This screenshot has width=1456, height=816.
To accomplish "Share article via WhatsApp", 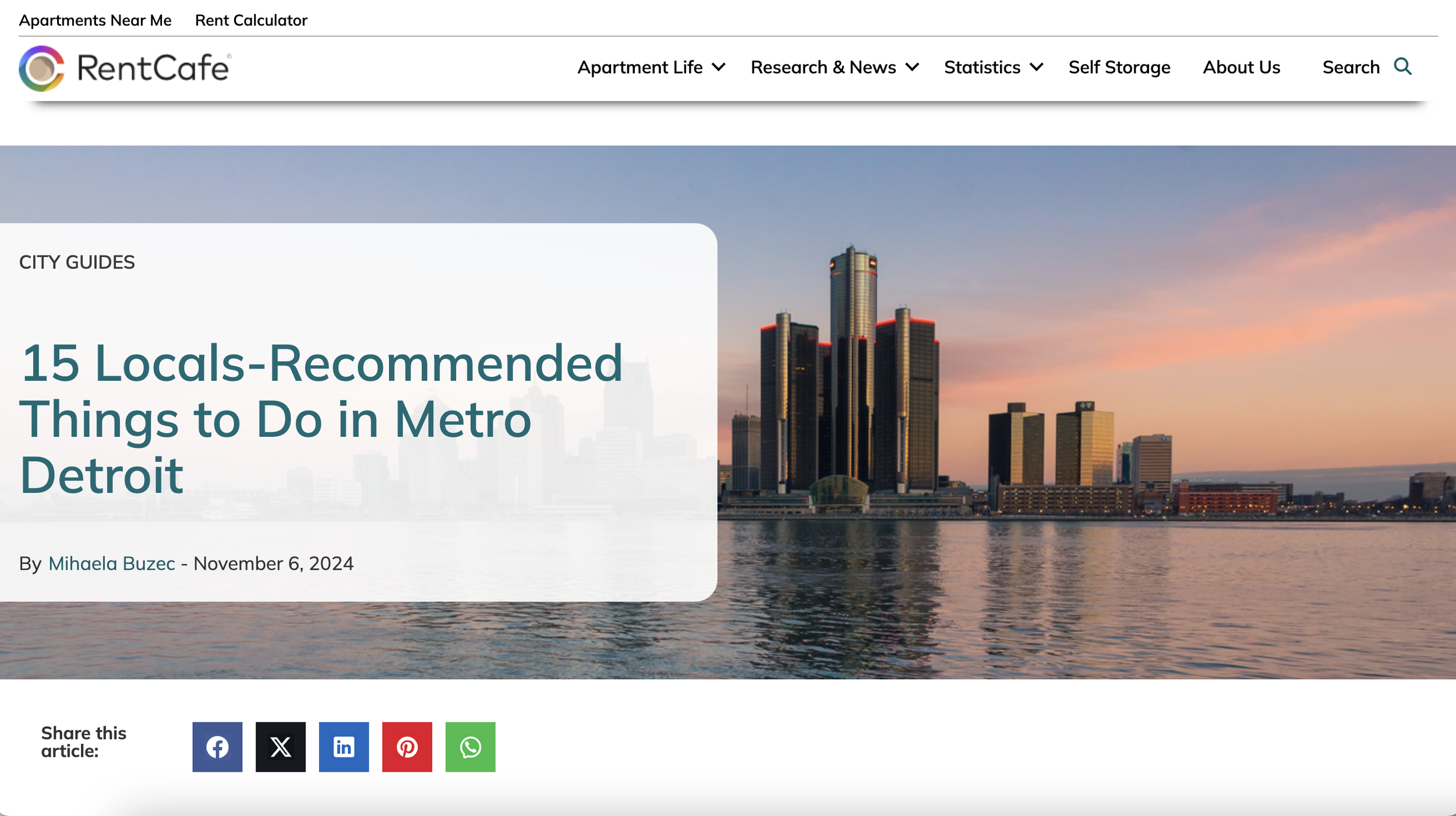I will pos(470,747).
